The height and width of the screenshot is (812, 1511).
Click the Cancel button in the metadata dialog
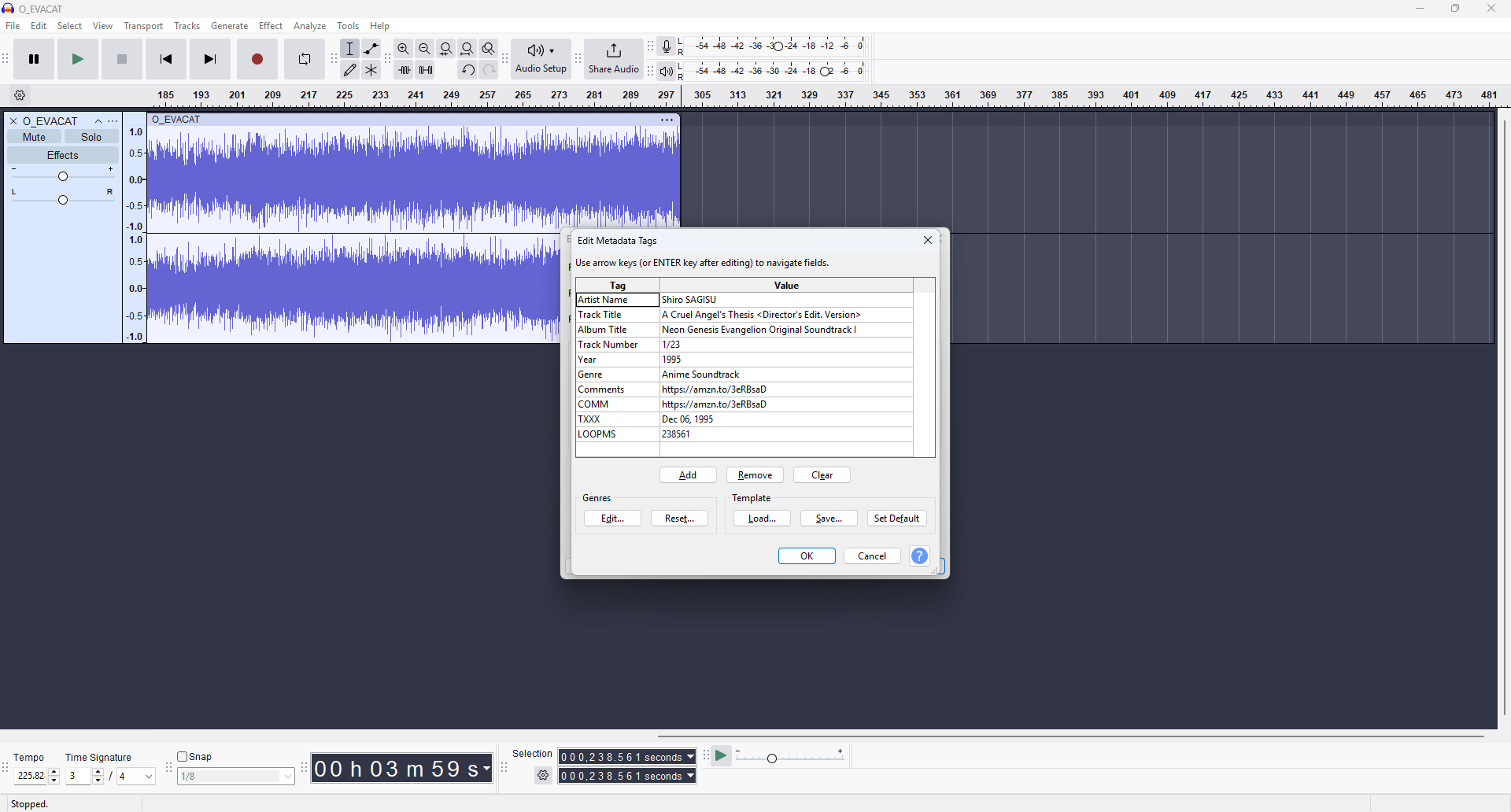(x=872, y=556)
